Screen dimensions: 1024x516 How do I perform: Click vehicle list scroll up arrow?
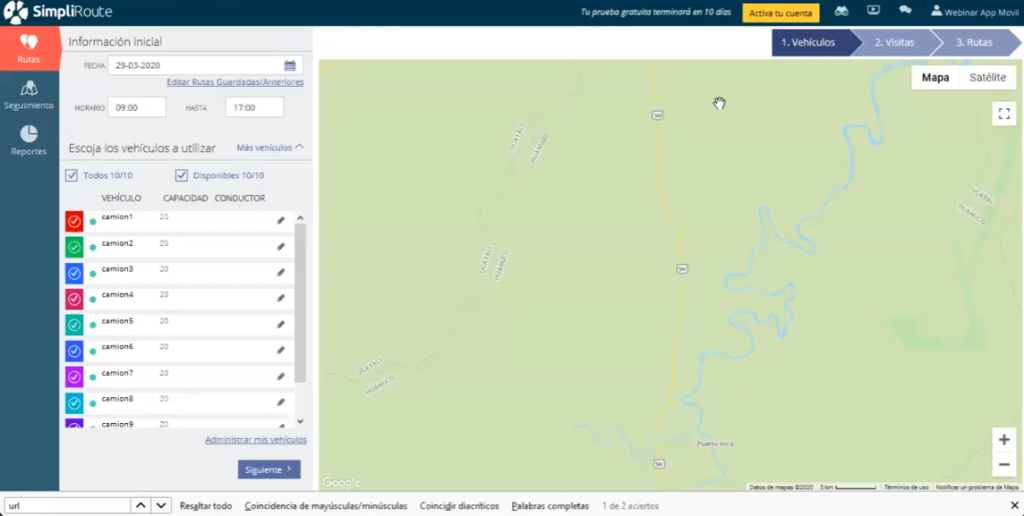300,218
